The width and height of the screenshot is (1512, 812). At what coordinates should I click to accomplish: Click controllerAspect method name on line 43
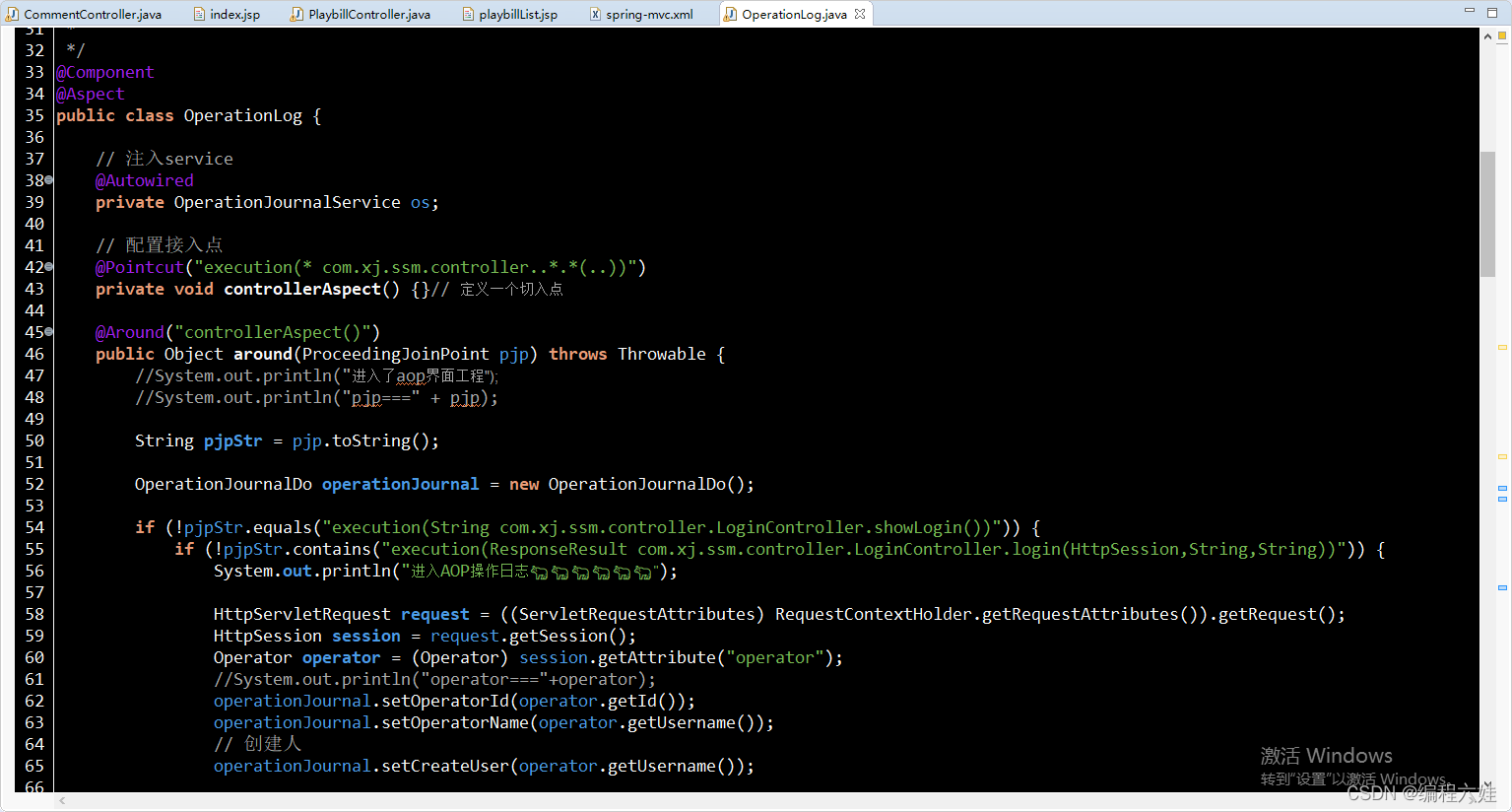[x=302, y=289]
